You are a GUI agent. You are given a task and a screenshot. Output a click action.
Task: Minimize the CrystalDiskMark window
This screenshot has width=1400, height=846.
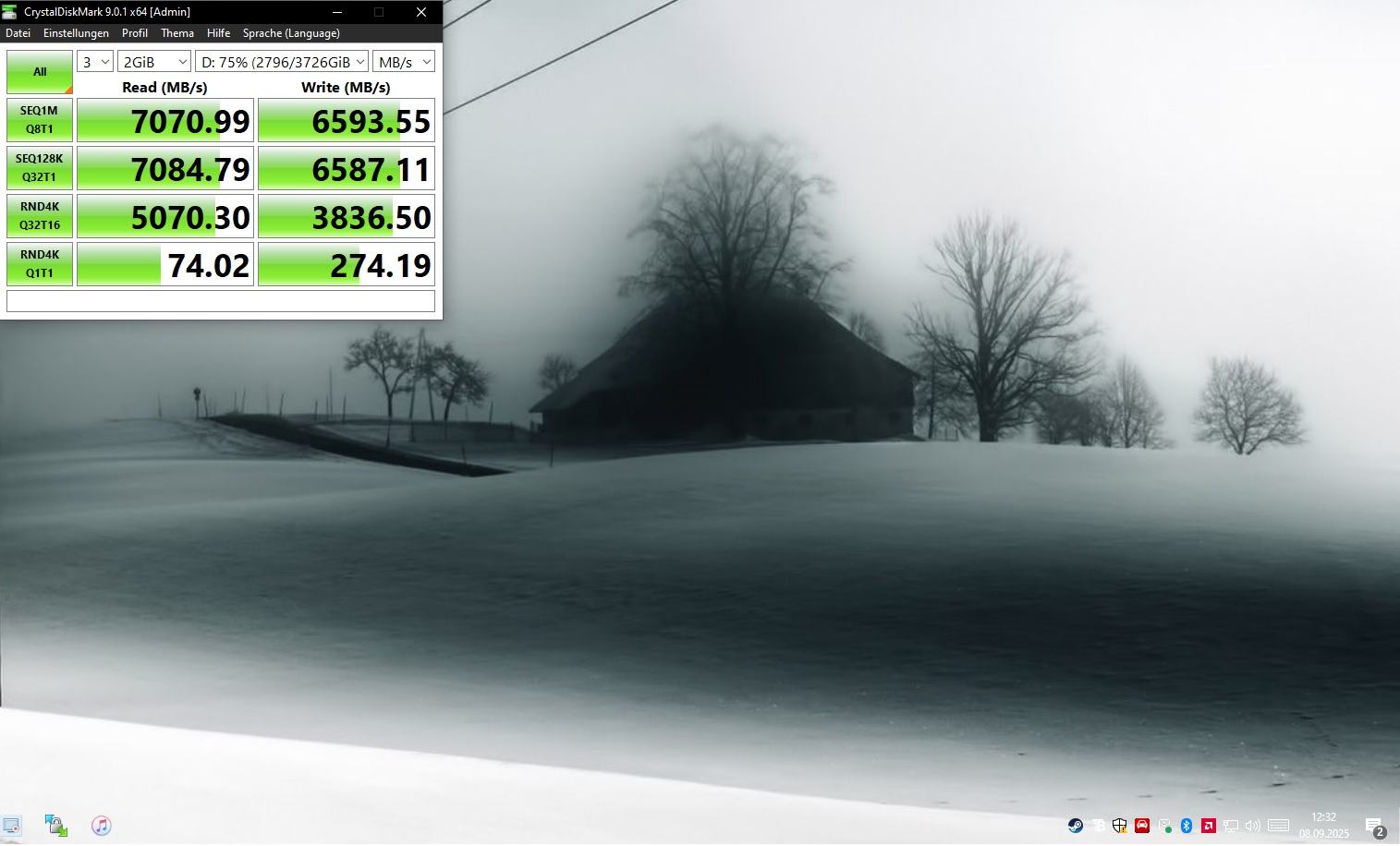pos(337,12)
